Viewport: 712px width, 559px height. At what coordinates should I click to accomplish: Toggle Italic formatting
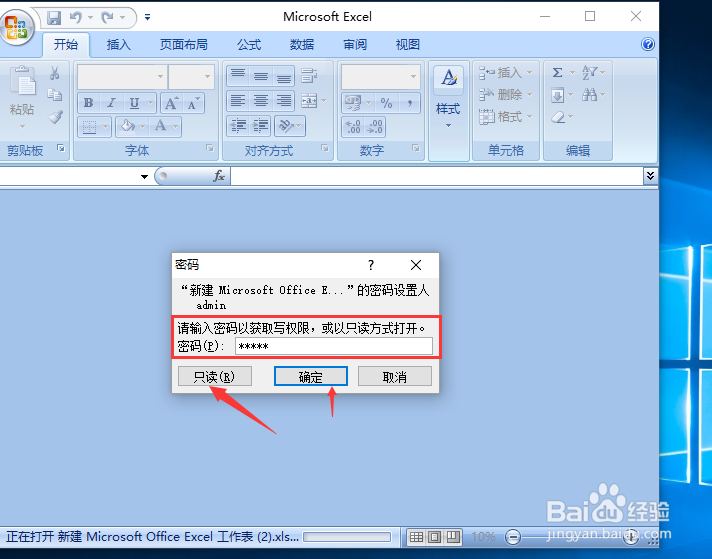tap(111, 103)
